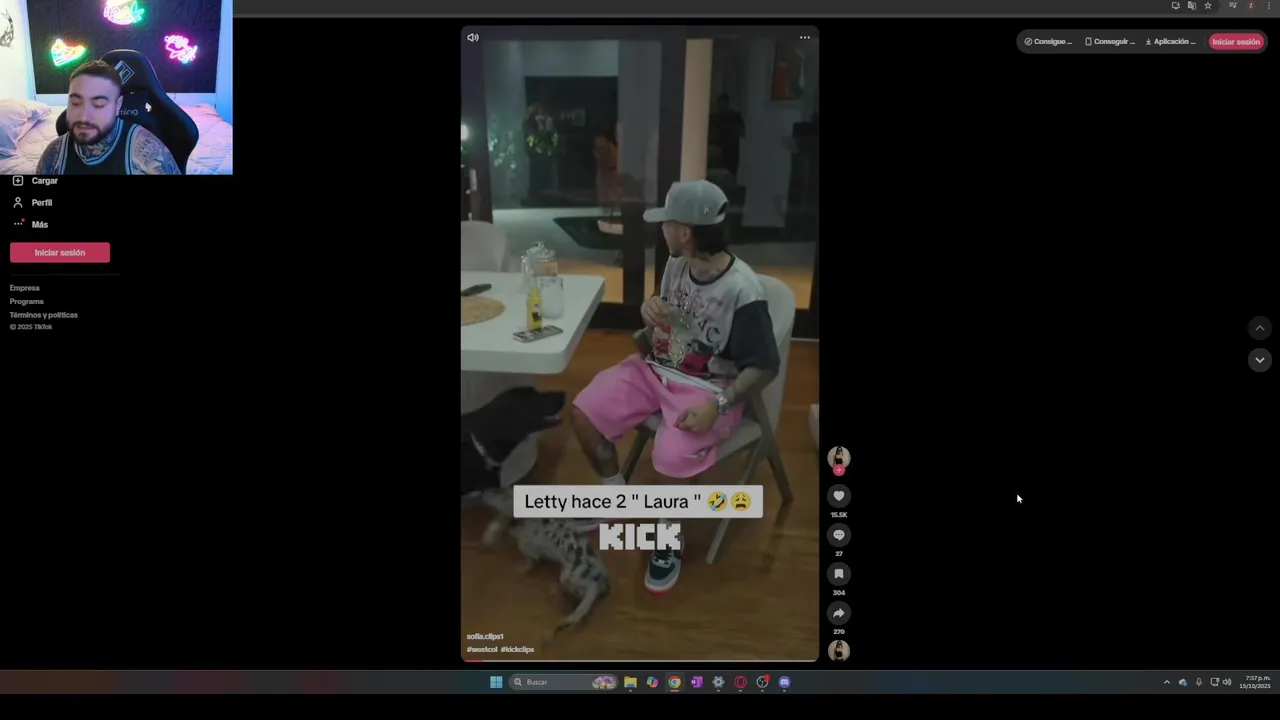Follow creator via red plus badge
Viewport: 1280px width, 720px height.
coord(839,470)
